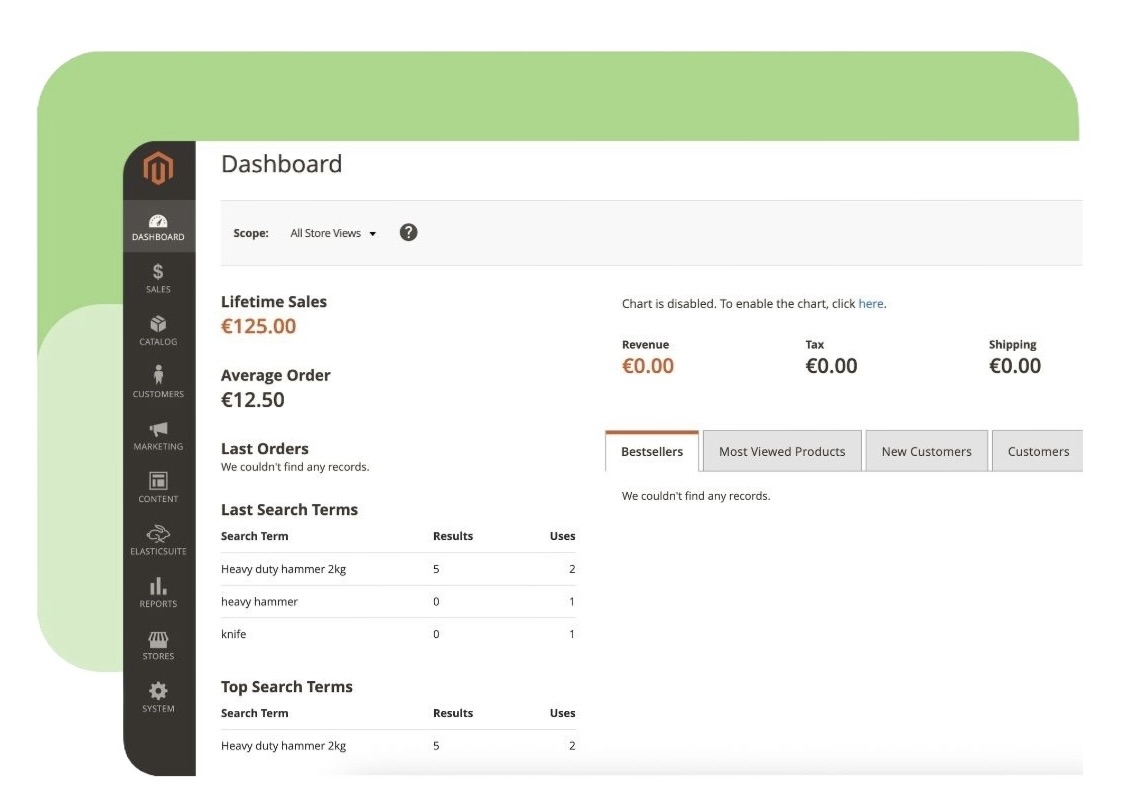Open the Customers person icon menu
The image size is (1124, 795).
[x=158, y=376]
